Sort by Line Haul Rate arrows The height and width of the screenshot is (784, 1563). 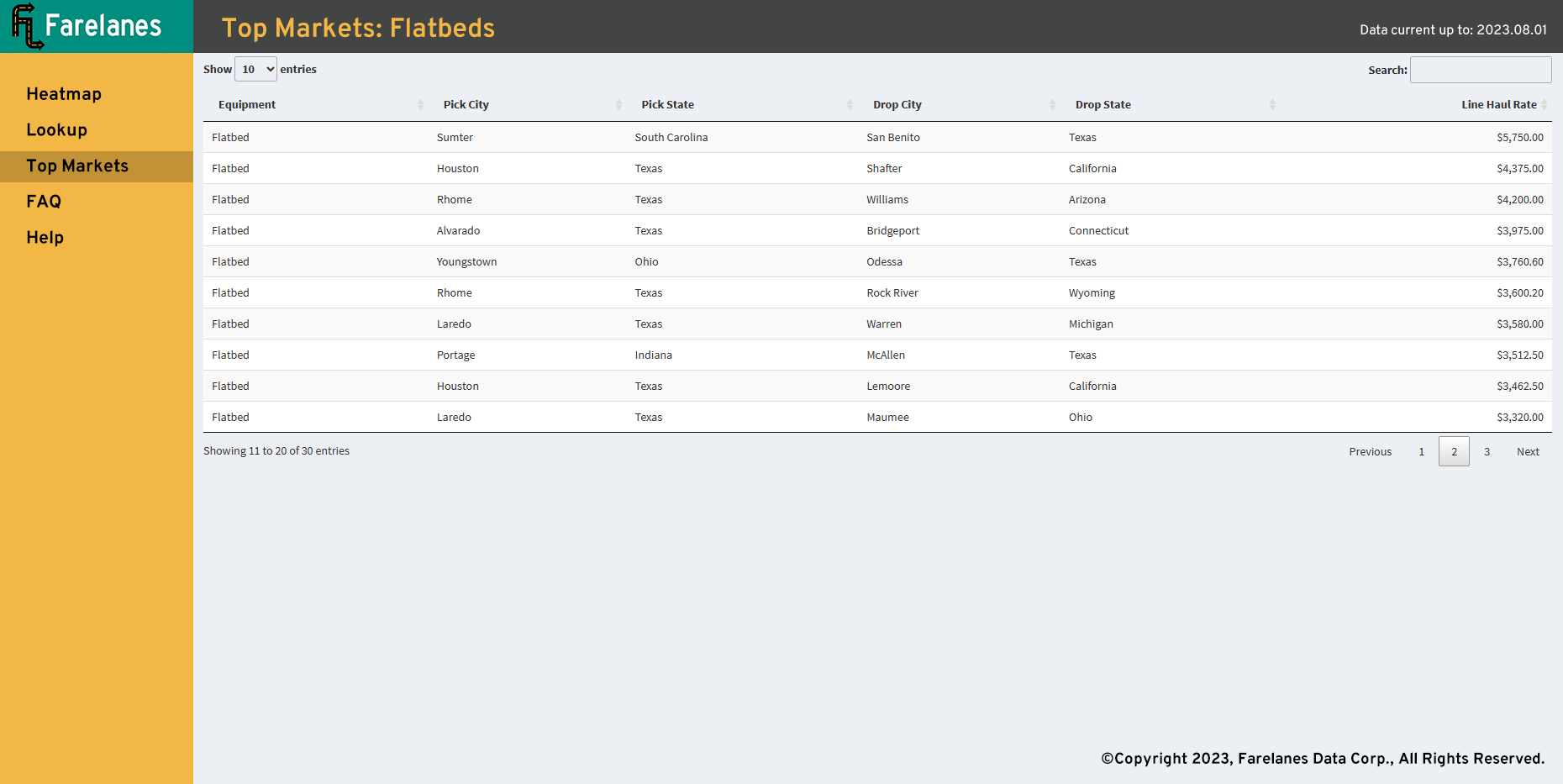1545,104
